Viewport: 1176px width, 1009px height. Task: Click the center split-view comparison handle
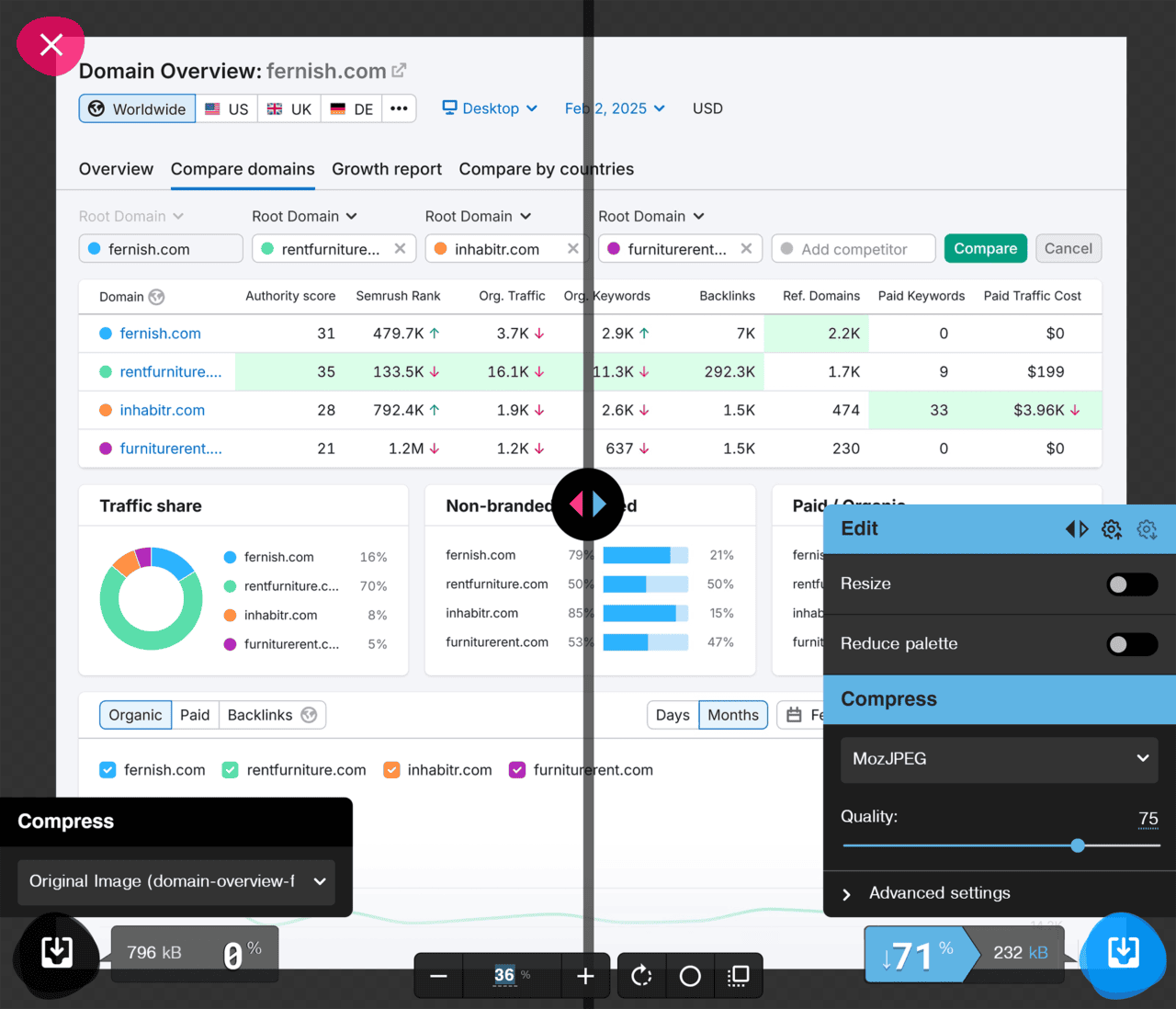coord(588,504)
